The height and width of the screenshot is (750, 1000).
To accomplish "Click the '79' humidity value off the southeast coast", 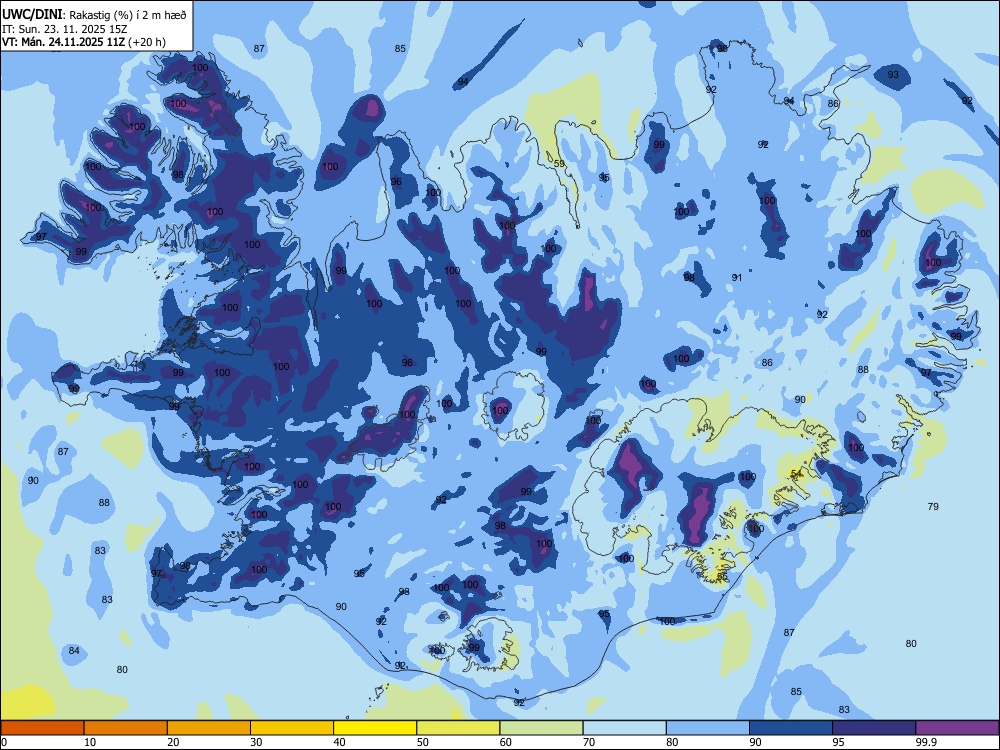I will 933,506.
